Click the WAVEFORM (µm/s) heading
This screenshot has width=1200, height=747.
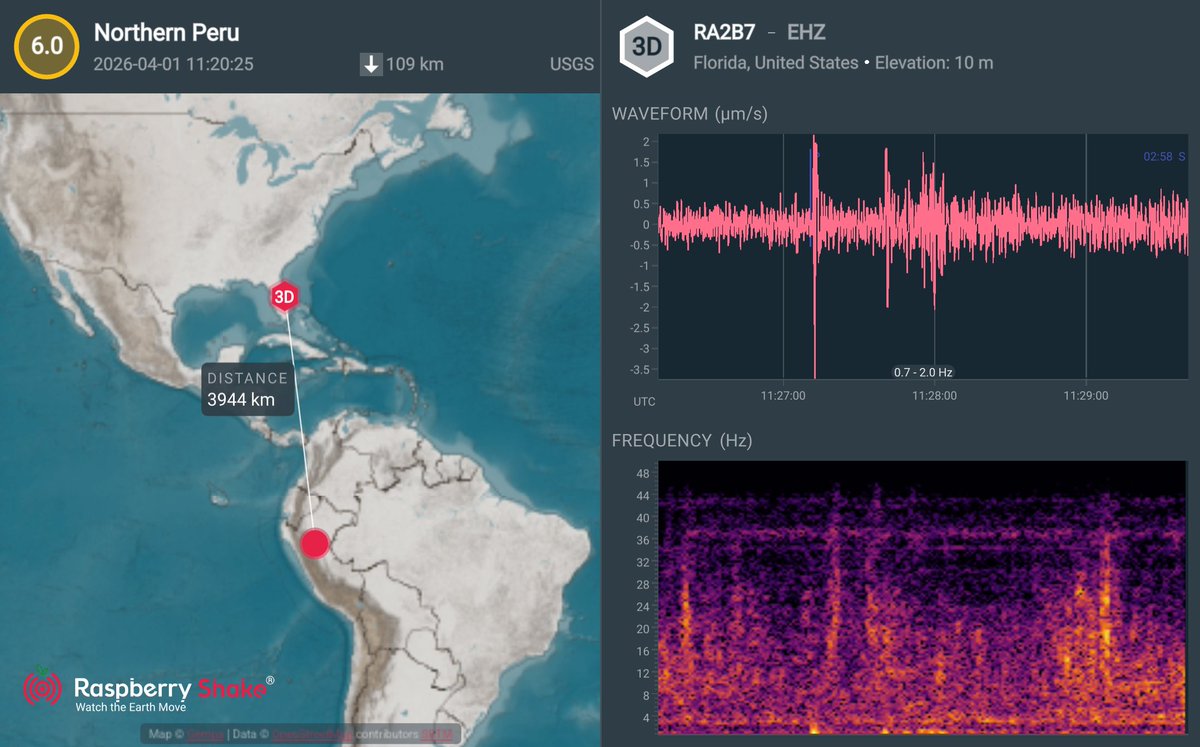pos(690,114)
